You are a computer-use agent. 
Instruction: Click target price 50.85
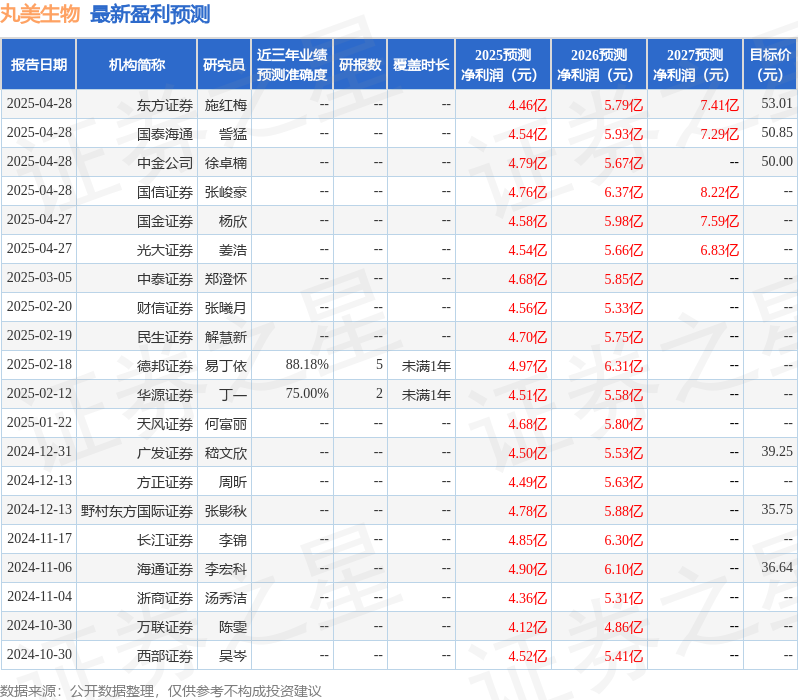777,132
